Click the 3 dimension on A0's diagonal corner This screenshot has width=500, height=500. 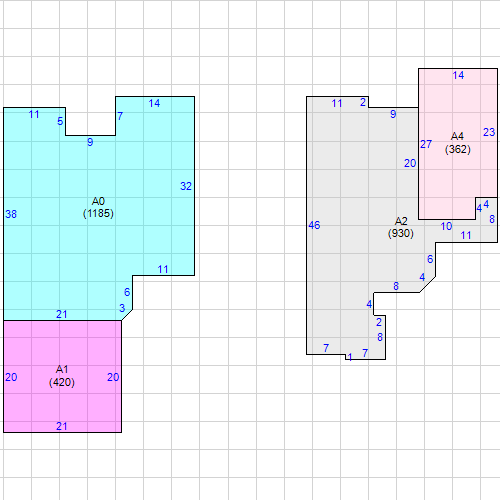coord(122,308)
